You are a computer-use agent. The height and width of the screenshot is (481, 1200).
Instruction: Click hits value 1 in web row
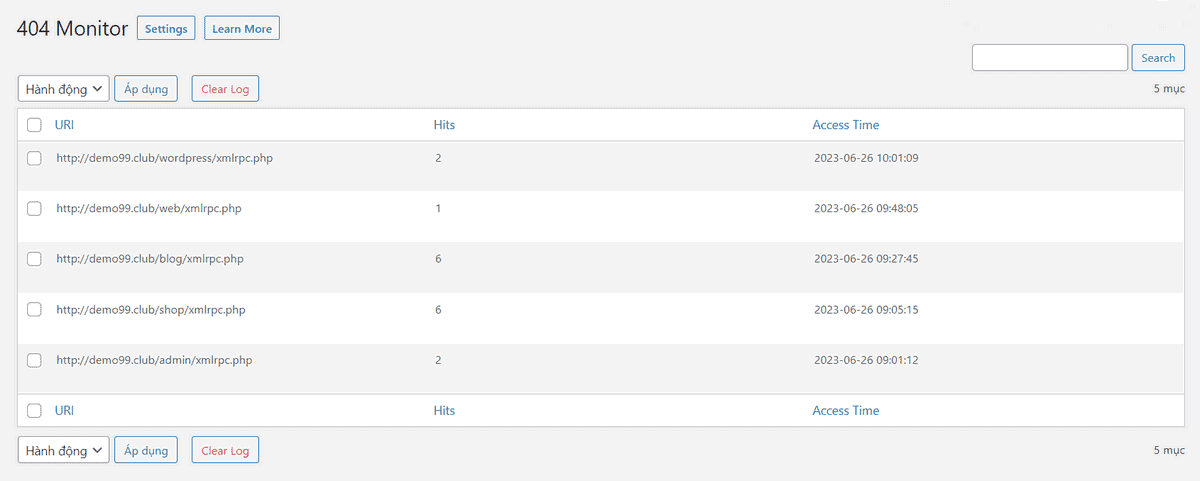(x=439, y=208)
